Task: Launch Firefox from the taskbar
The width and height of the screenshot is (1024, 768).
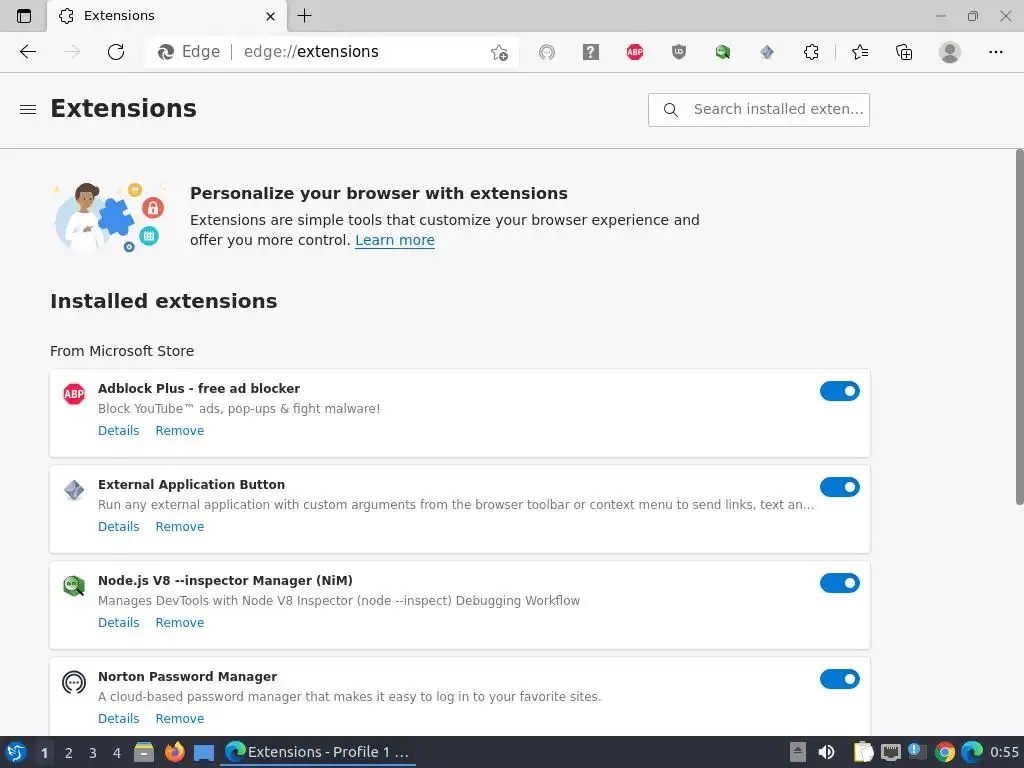Action: pos(174,752)
